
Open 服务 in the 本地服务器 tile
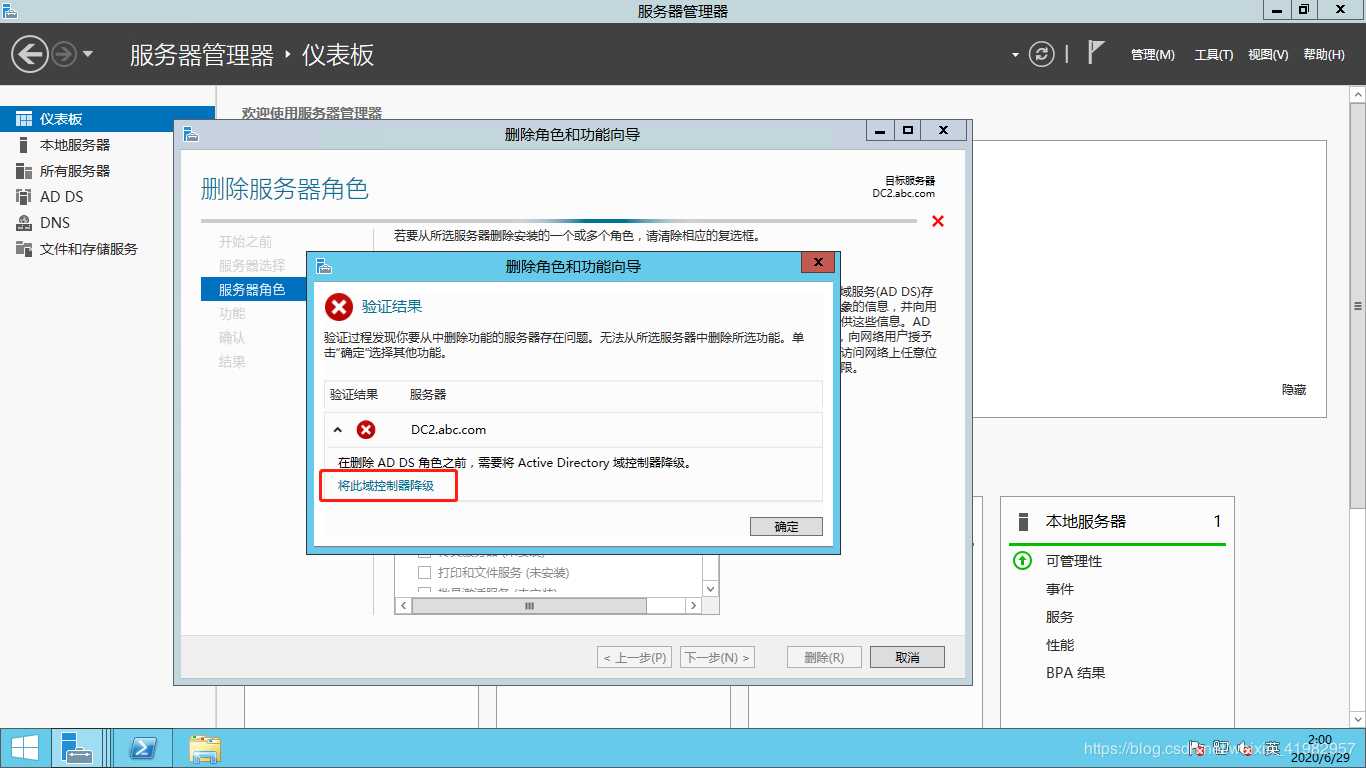1060,618
